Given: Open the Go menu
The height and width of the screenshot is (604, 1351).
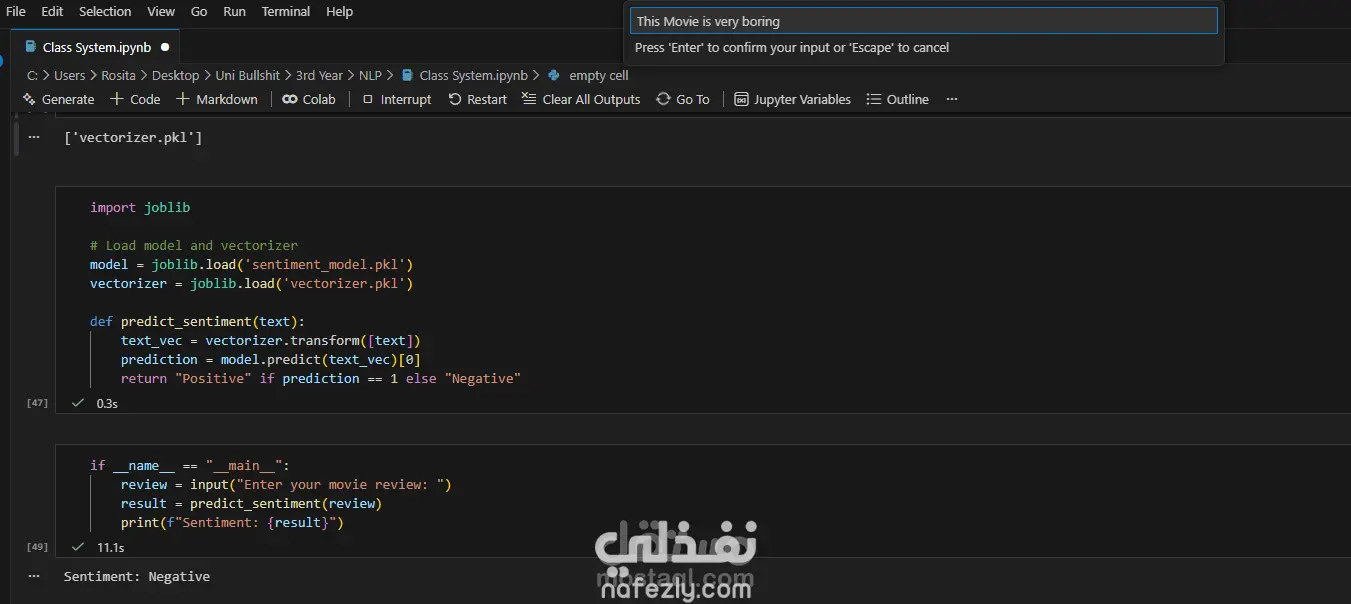Looking at the screenshot, I should [x=199, y=11].
